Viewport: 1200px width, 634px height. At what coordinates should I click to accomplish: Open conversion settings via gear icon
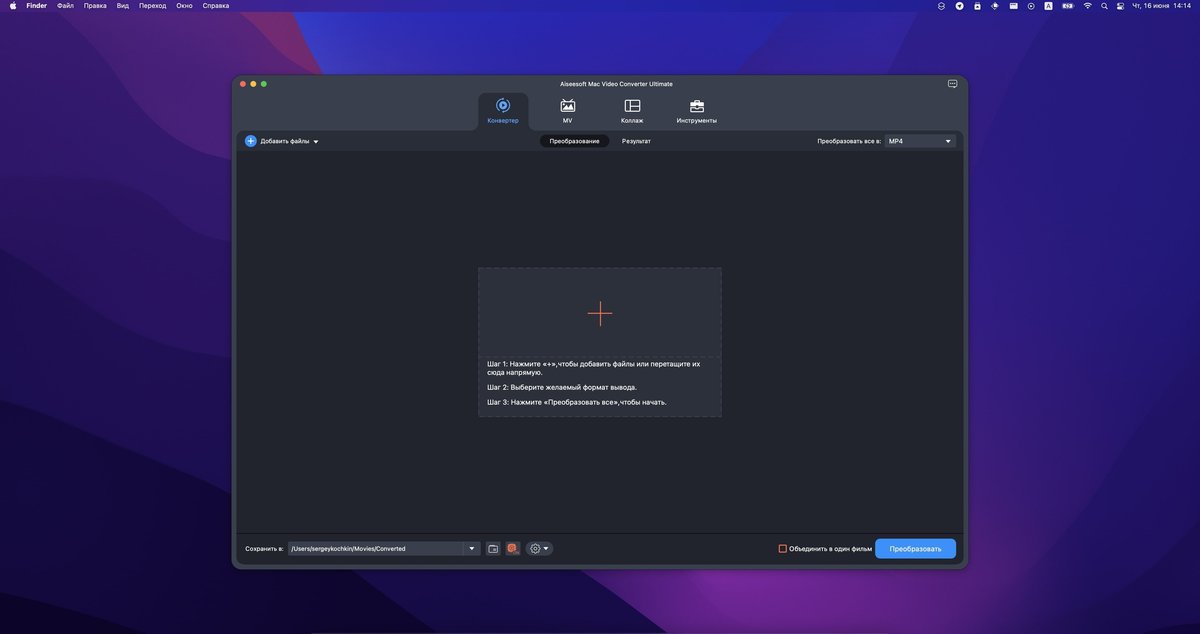pyautogui.click(x=535, y=548)
